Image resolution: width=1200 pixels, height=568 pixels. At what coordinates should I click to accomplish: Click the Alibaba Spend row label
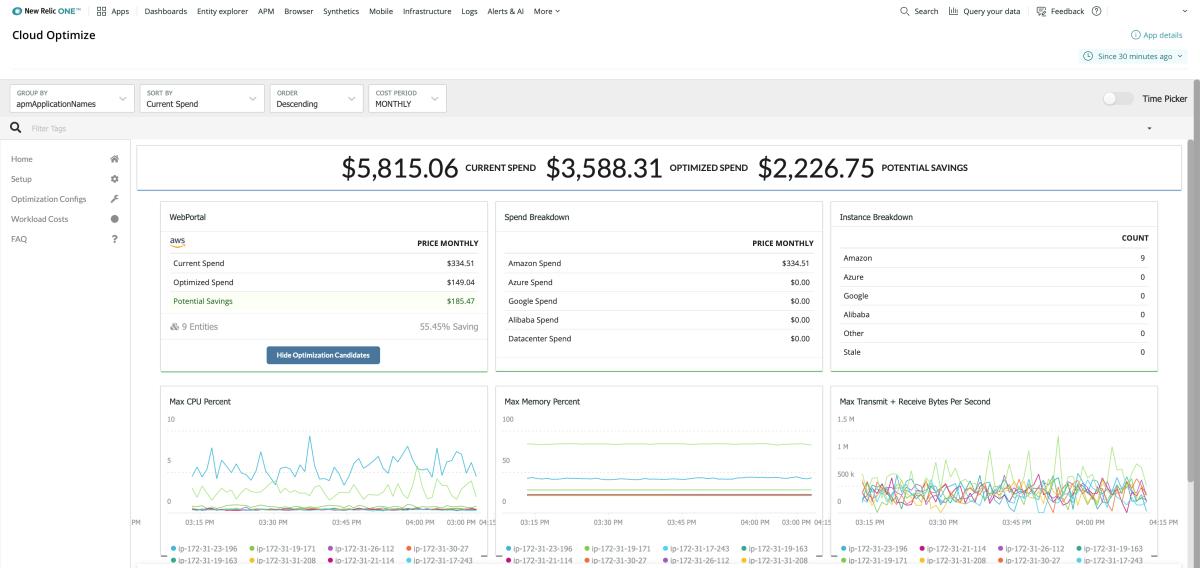tap(533, 320)
